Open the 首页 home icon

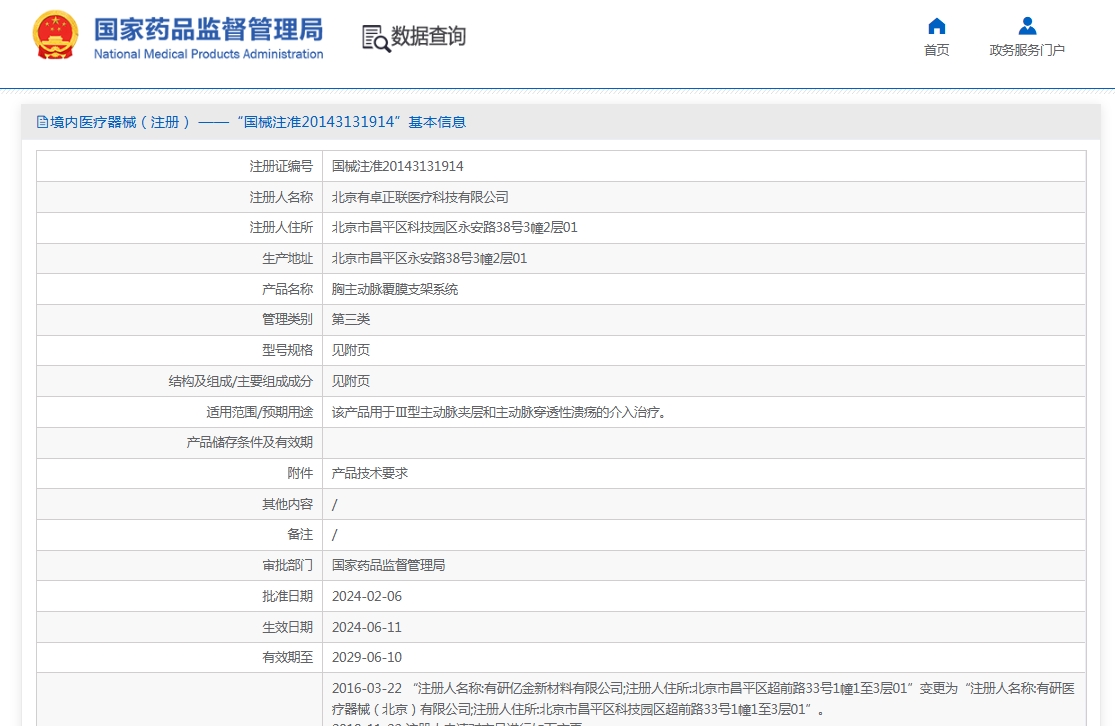937,26
